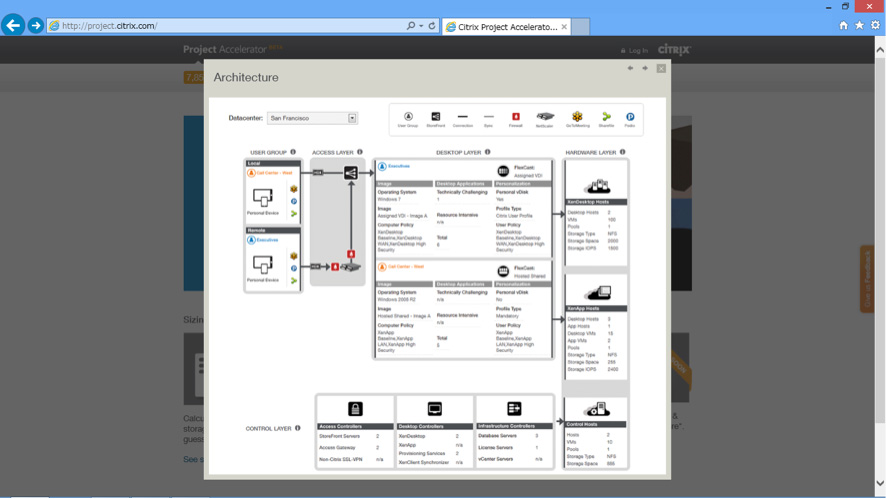Click the Desktop Controllers monitor icon
Screen dimensions: 886x499
(x=435, y=409)
